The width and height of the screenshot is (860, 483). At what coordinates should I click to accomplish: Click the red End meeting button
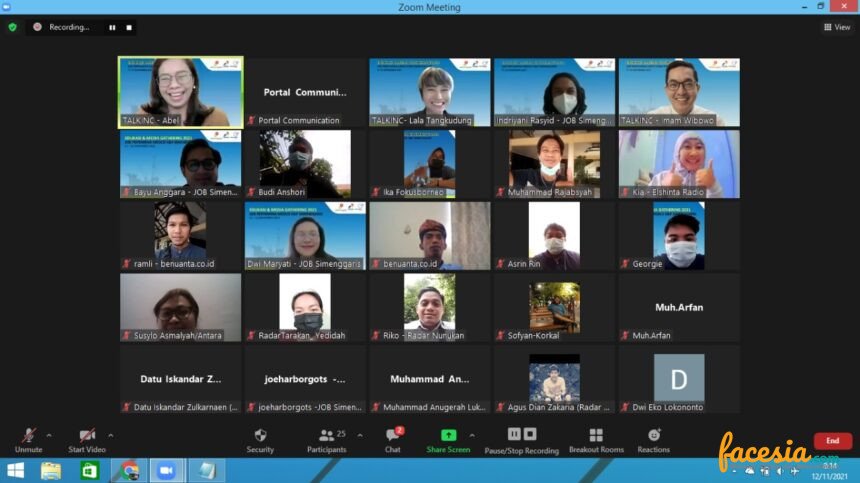832,441
